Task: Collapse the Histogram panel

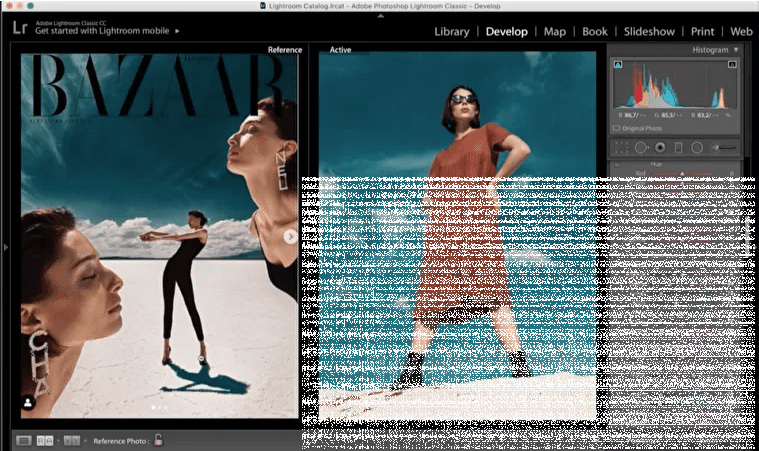Action: pyautogui.click(x=737, y=49)
